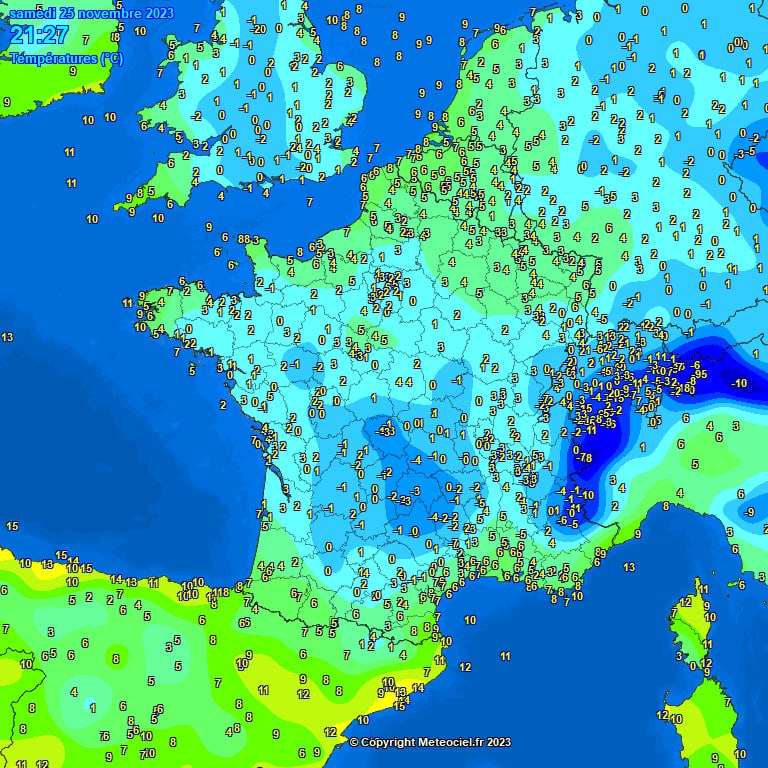Select the "Températures (°C)" map title
Image resolution: width=768 pixels, height=768 pixels.
[66, 59]
